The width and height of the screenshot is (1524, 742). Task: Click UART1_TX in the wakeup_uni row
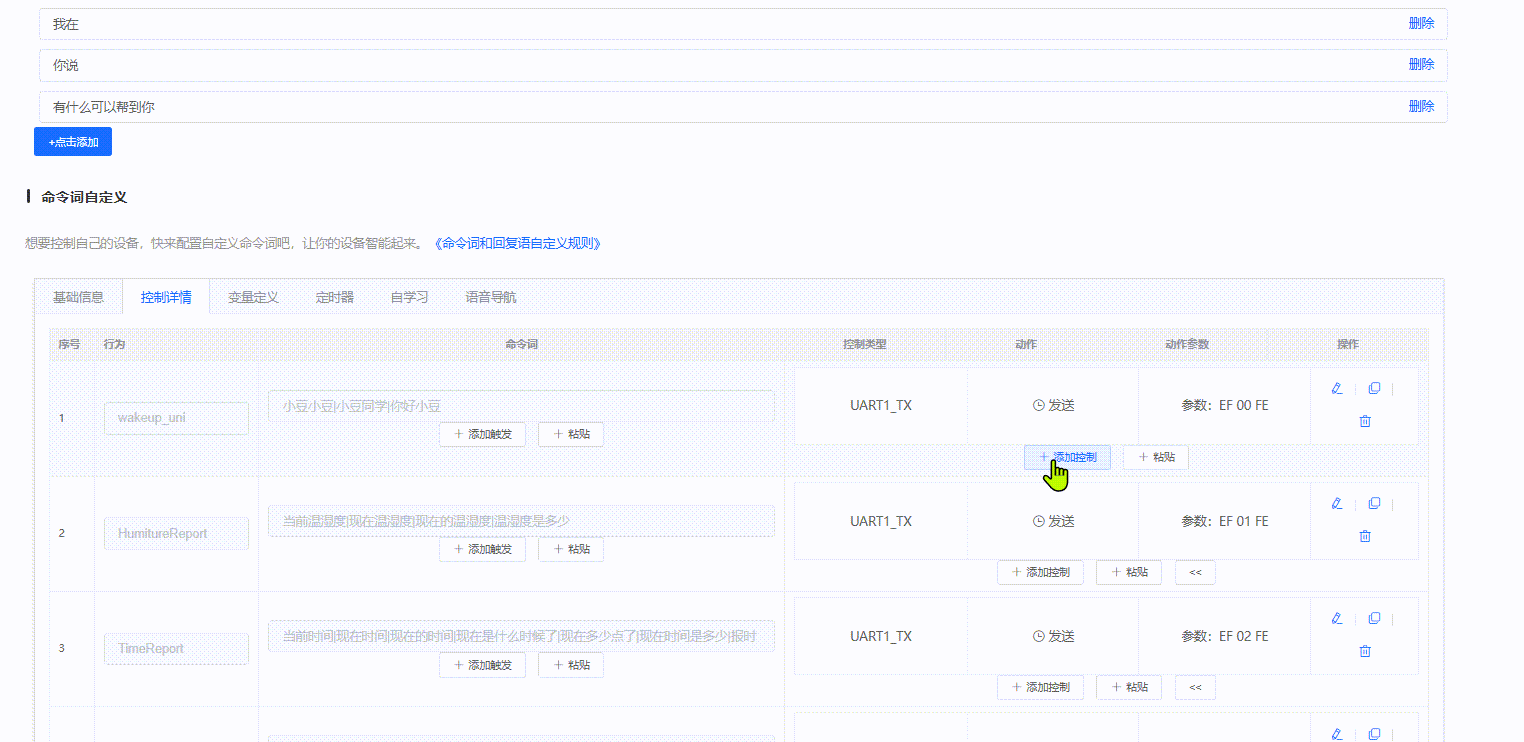click(x=881, y=406)
